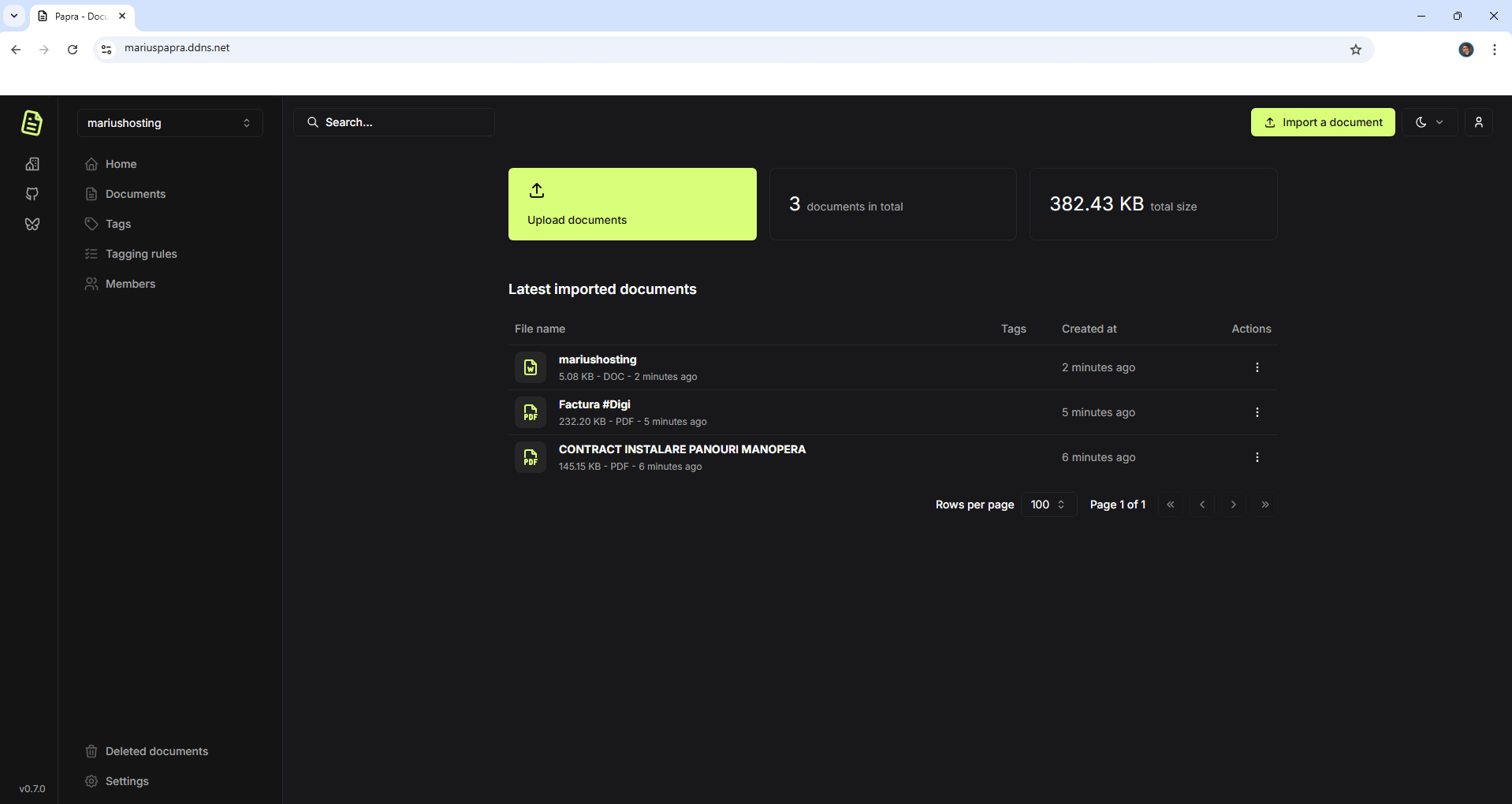Toggle the dark mode theme switcher
Image resolution: width=1512 pixels, height=804 pixels.
click(1428, 122)
